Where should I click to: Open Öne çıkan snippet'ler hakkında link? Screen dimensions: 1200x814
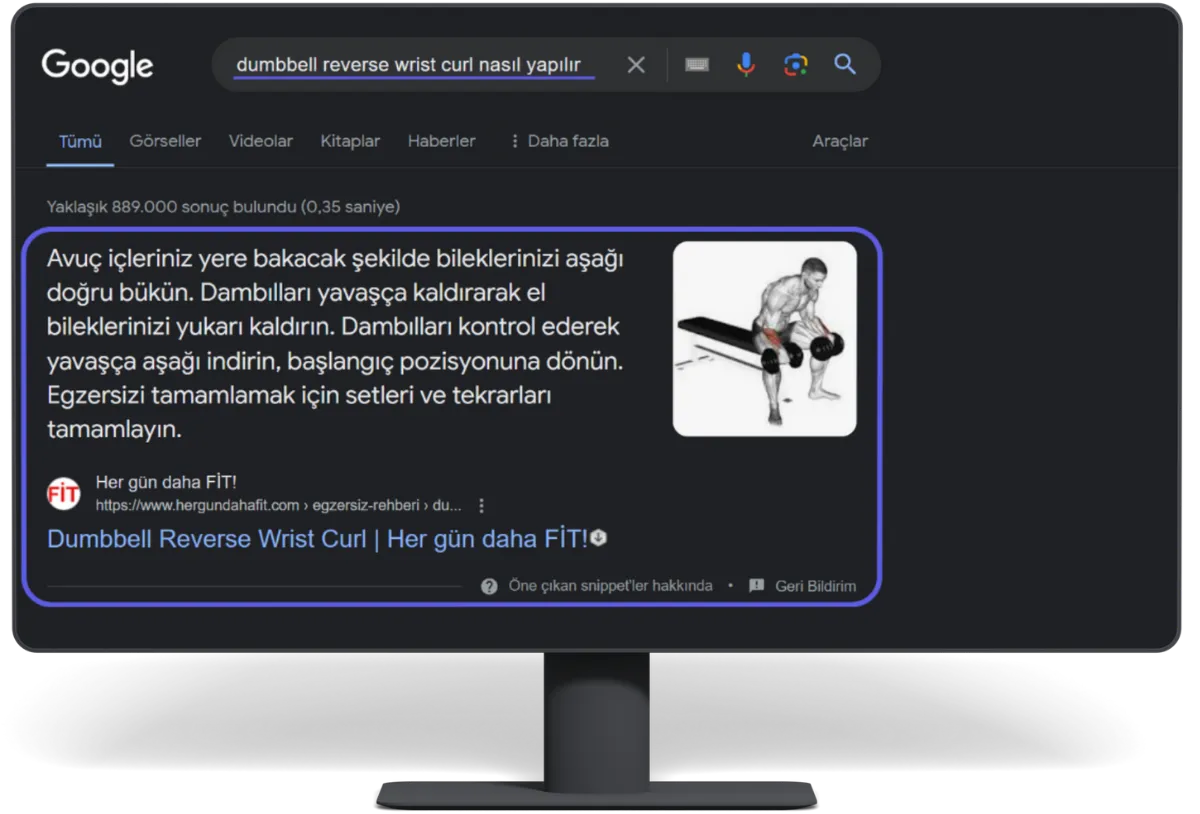tap(610, 586)
